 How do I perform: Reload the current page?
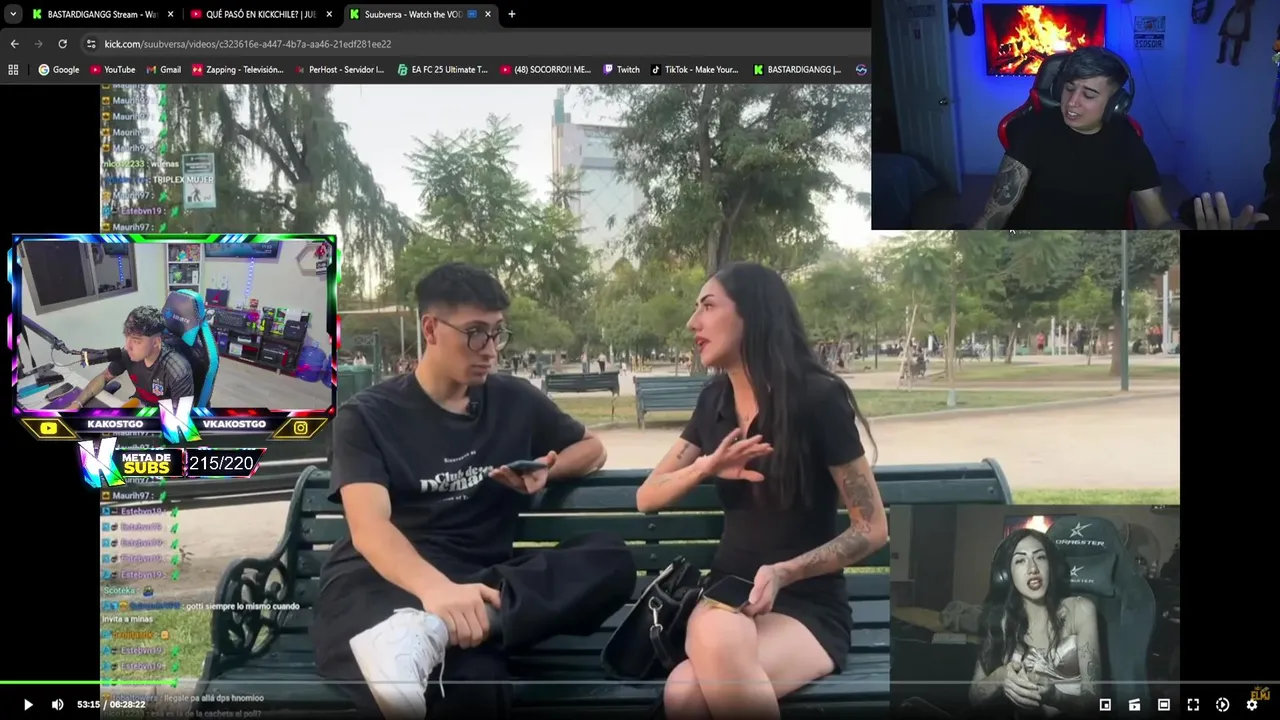[62, 44]
